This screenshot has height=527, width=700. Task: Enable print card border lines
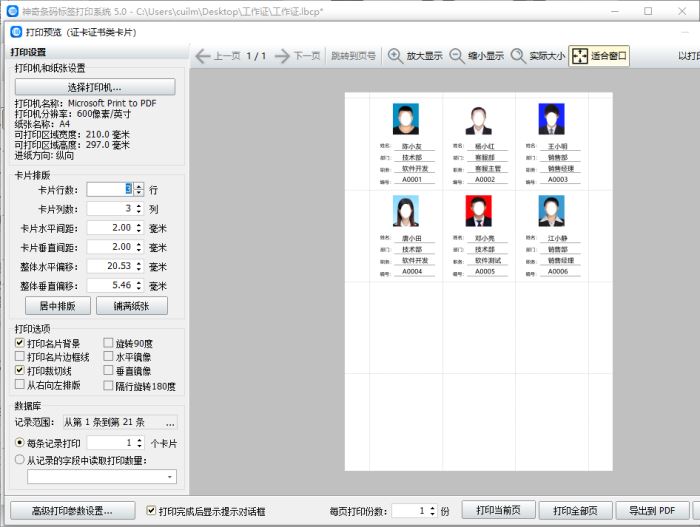(x=20, y=356)
